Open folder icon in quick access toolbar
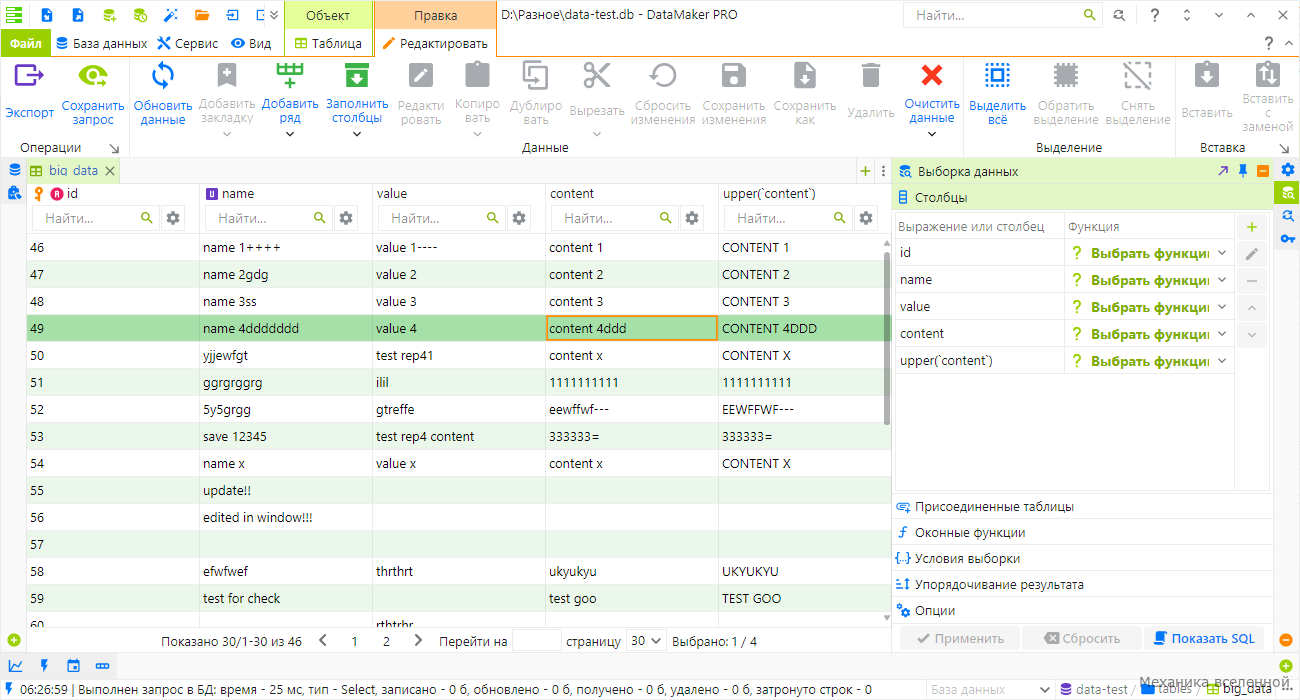 click(x=202, y=15)
